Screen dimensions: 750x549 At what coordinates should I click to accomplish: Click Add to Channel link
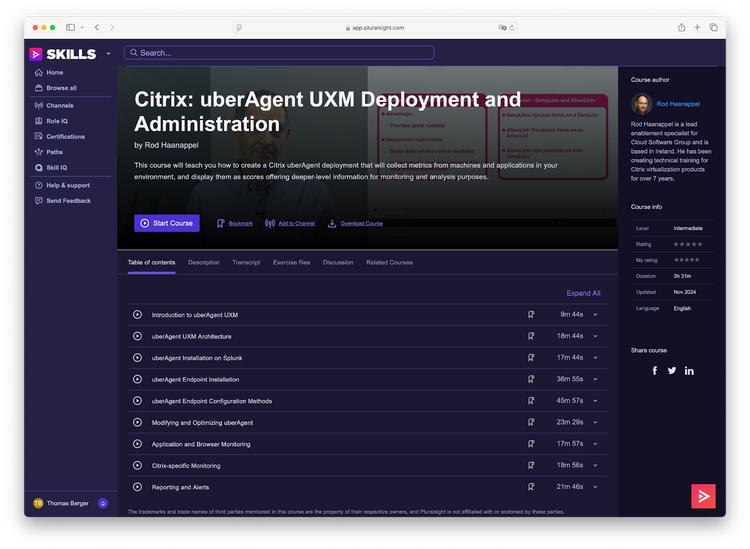(290, 223)
